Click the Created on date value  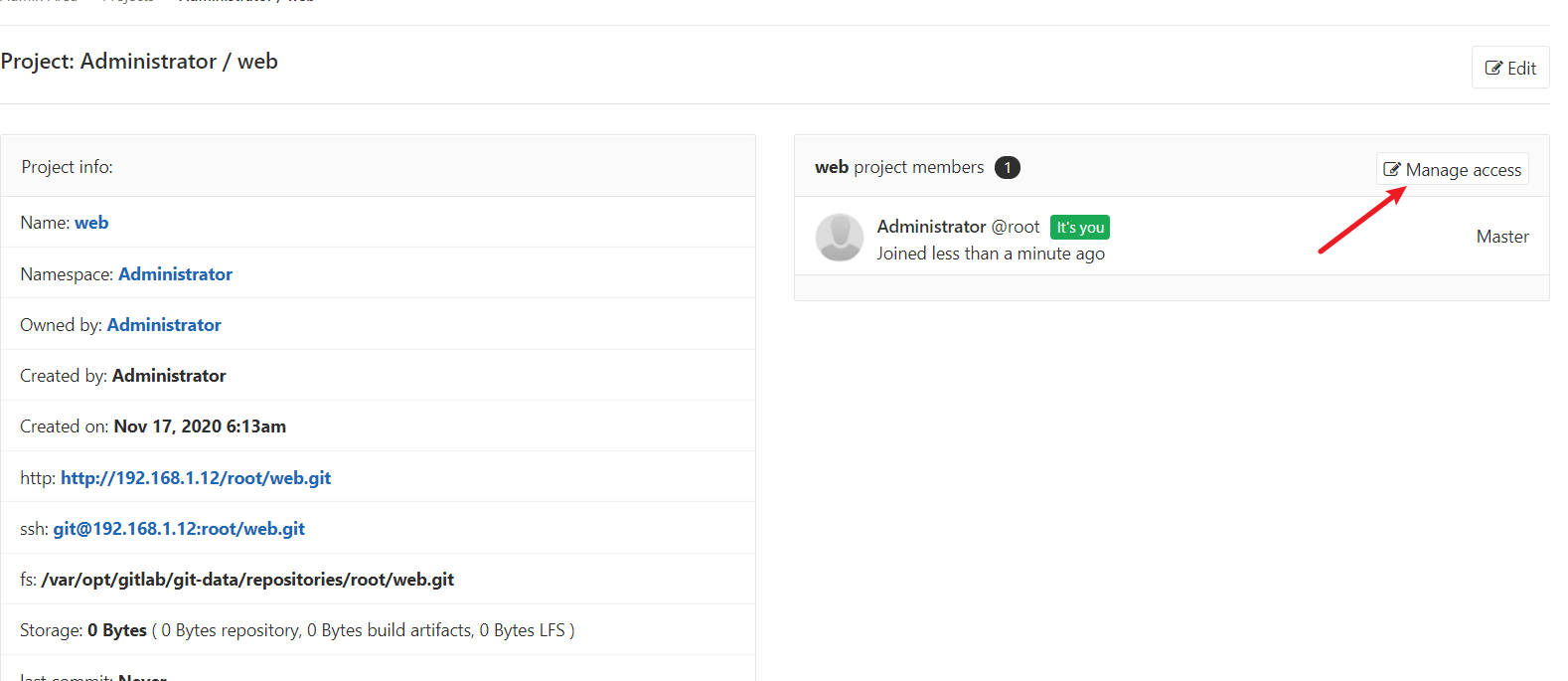pos(200,426)
